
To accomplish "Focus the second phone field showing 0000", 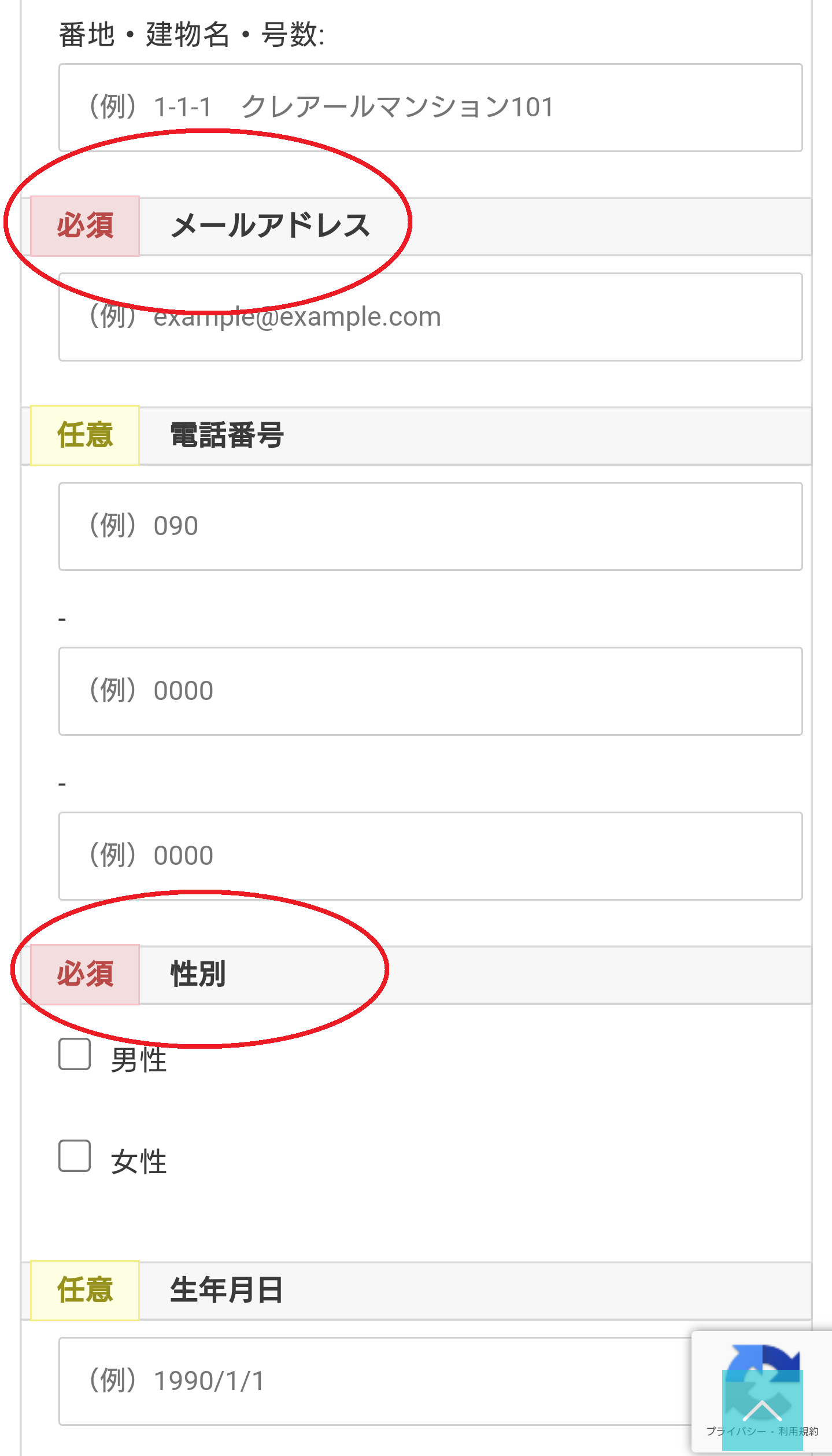I will coord(430,691).
